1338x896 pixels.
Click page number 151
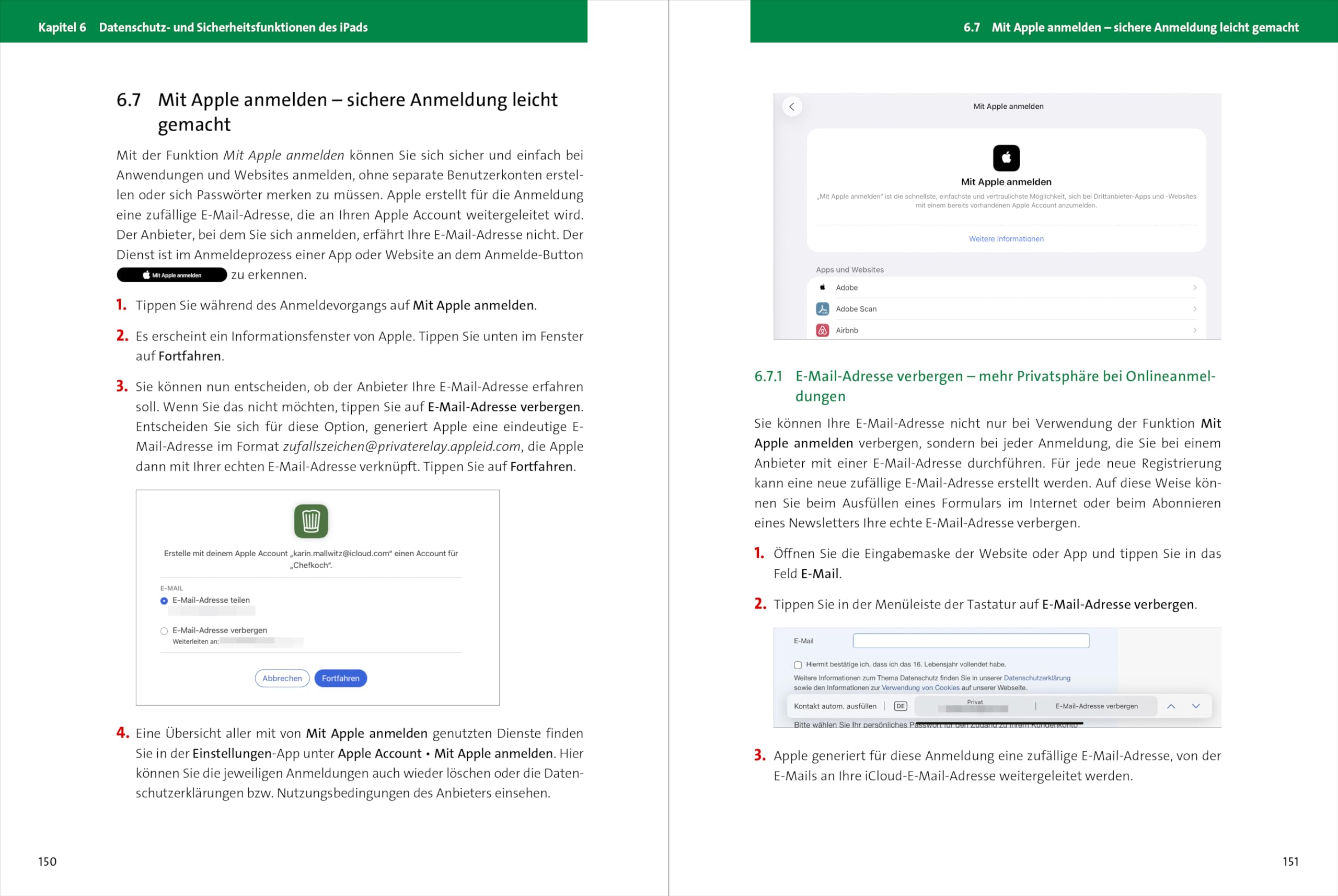(1290, 861)
